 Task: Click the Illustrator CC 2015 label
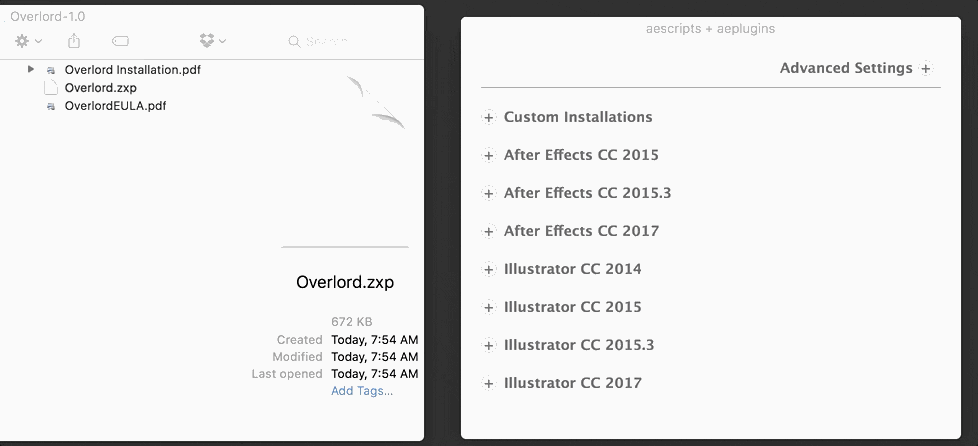573,307
